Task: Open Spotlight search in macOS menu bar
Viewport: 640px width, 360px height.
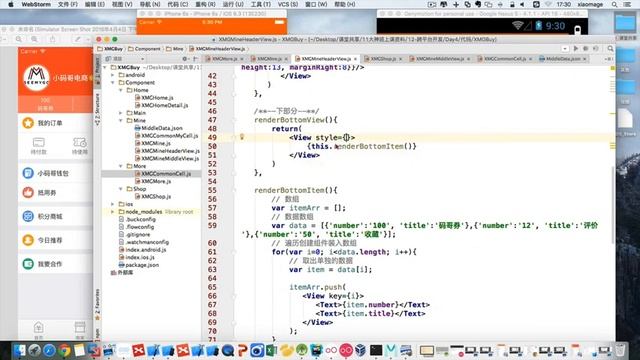Action: click(x=614, y=4)
